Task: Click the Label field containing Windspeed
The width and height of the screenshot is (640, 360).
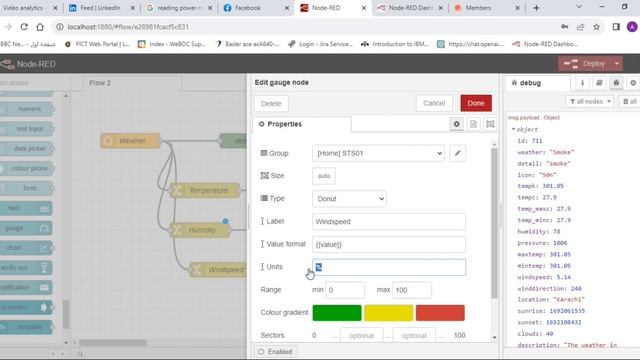Action: click(389, 222)
